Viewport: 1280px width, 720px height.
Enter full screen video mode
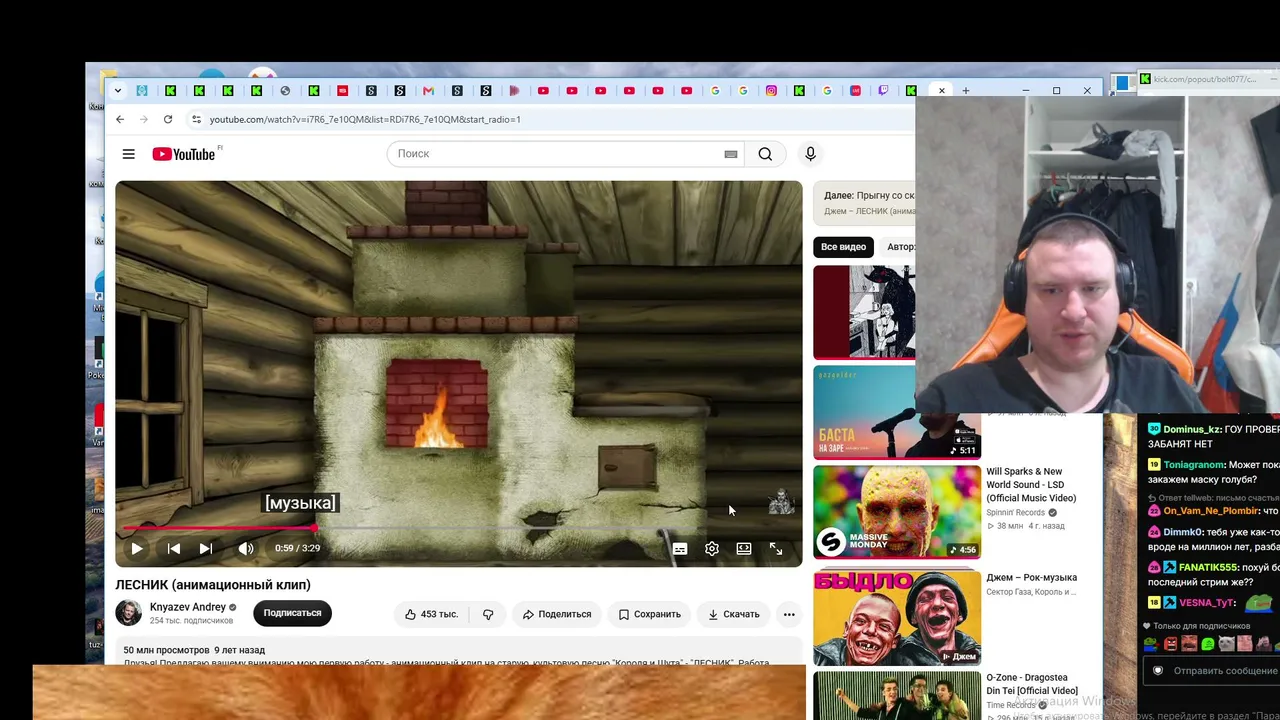tap(776, 549)
